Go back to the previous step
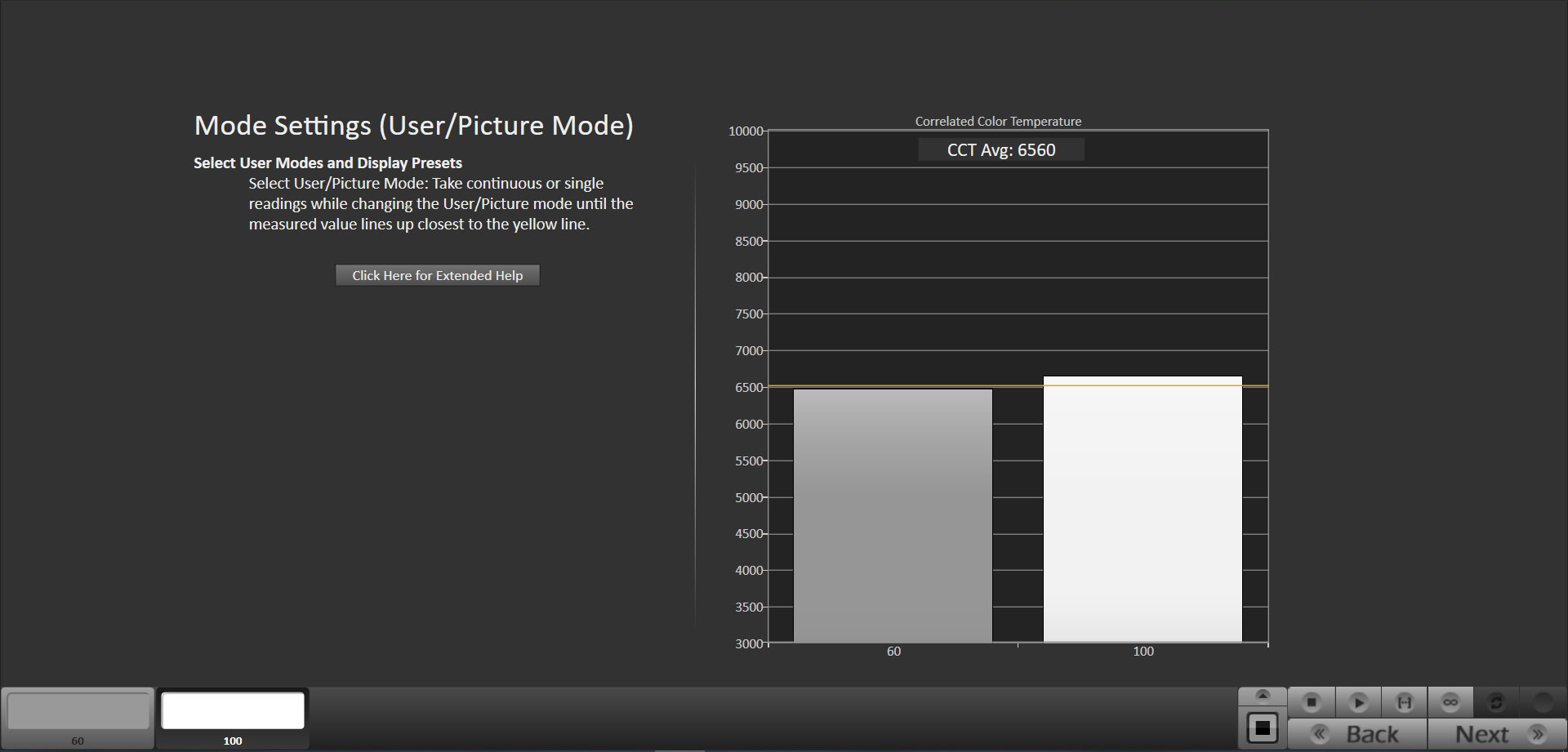The height and width of the screenshot is (752, 1568). [x=1357, y=734]
